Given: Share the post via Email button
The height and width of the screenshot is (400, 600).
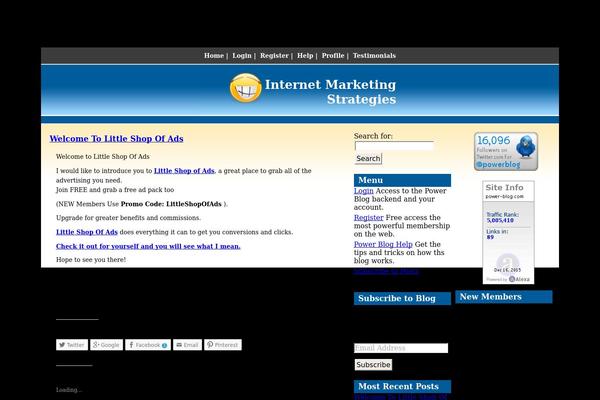Looking at the screenshot, I should tap(188, 345).
